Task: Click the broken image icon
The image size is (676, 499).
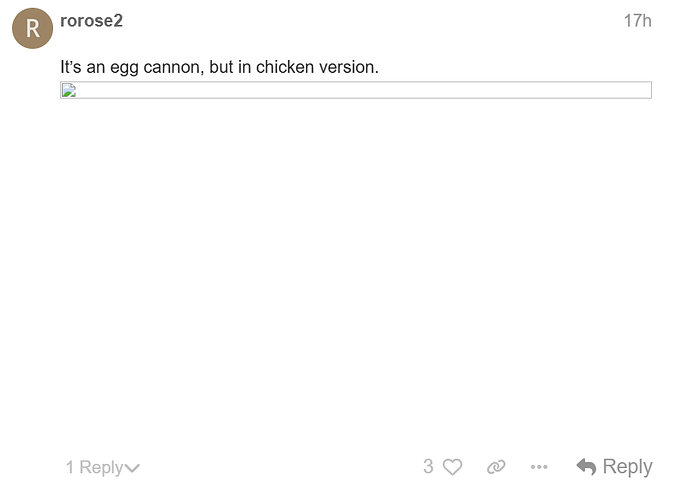Action: pyautogui.click(x=69, y=91)
